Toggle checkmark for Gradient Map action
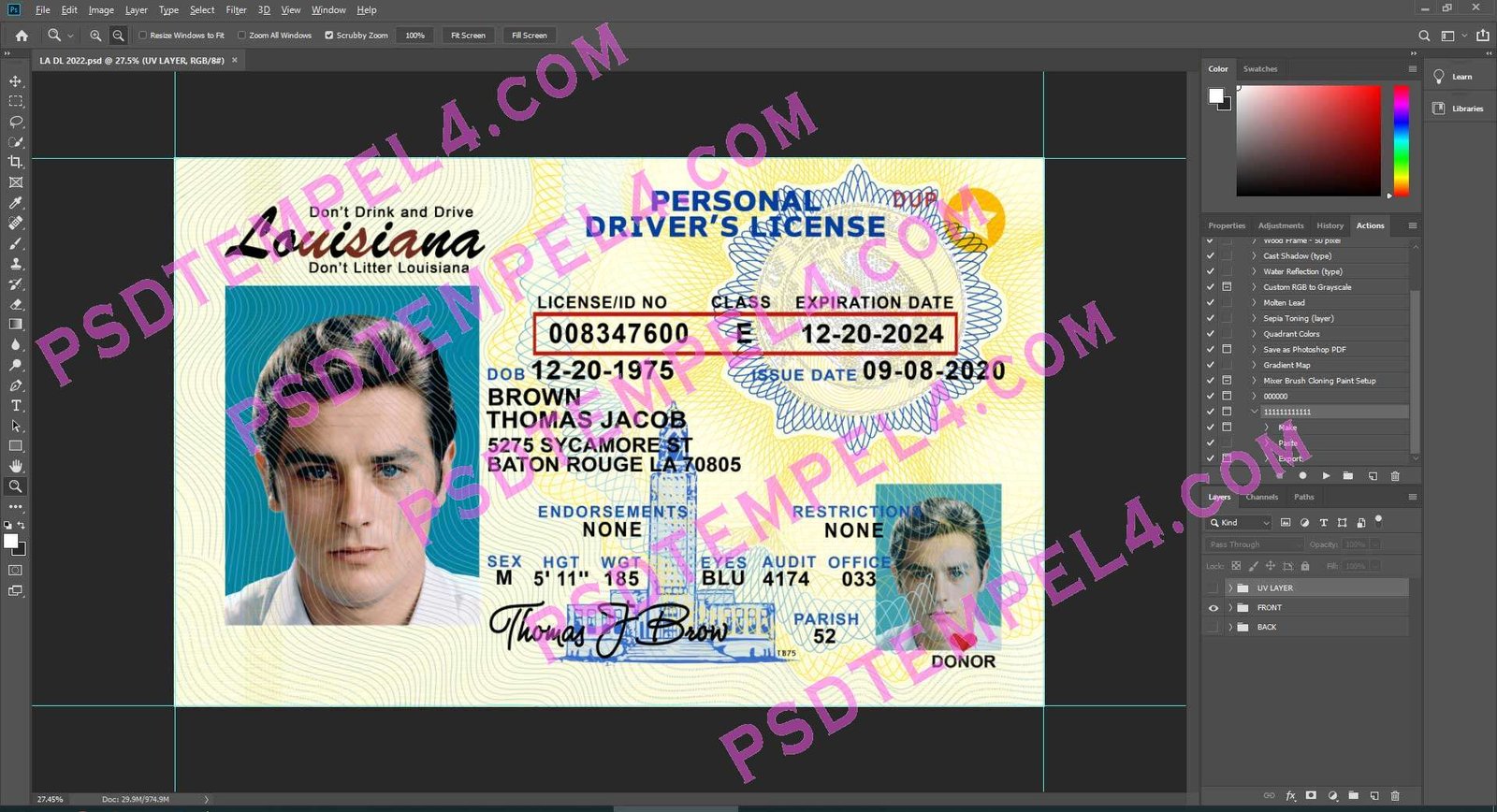The width and height of the screenshot is (1497, 812). tap(1211, 365)
